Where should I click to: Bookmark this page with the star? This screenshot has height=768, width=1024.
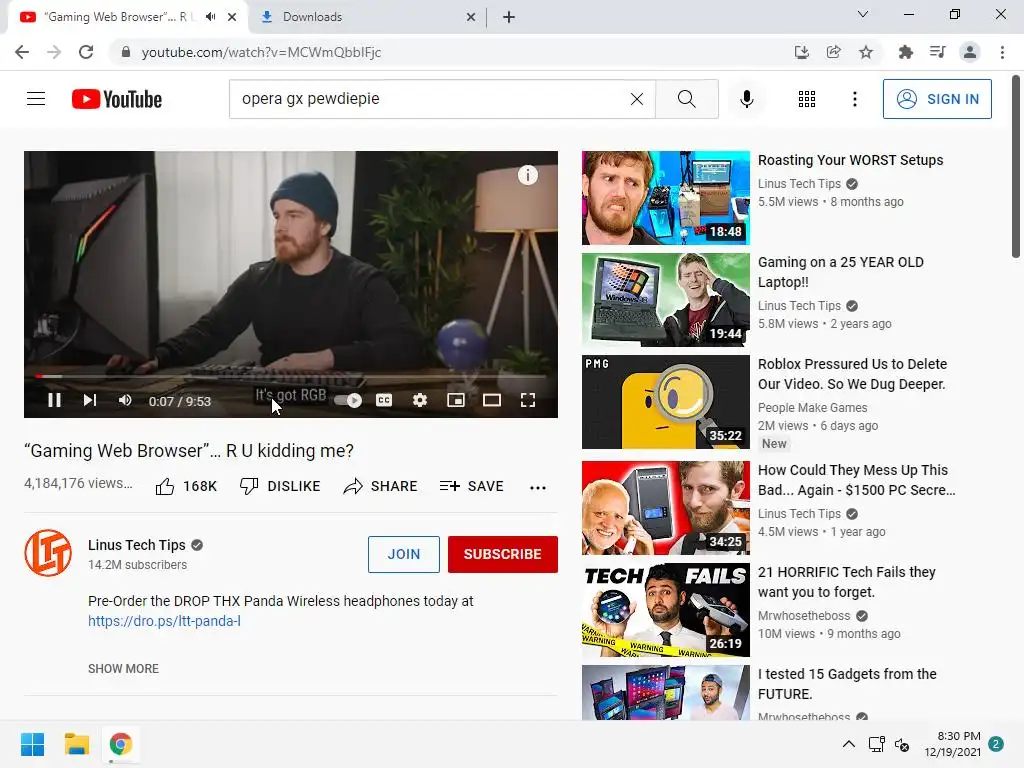click(x=865, y=52)
